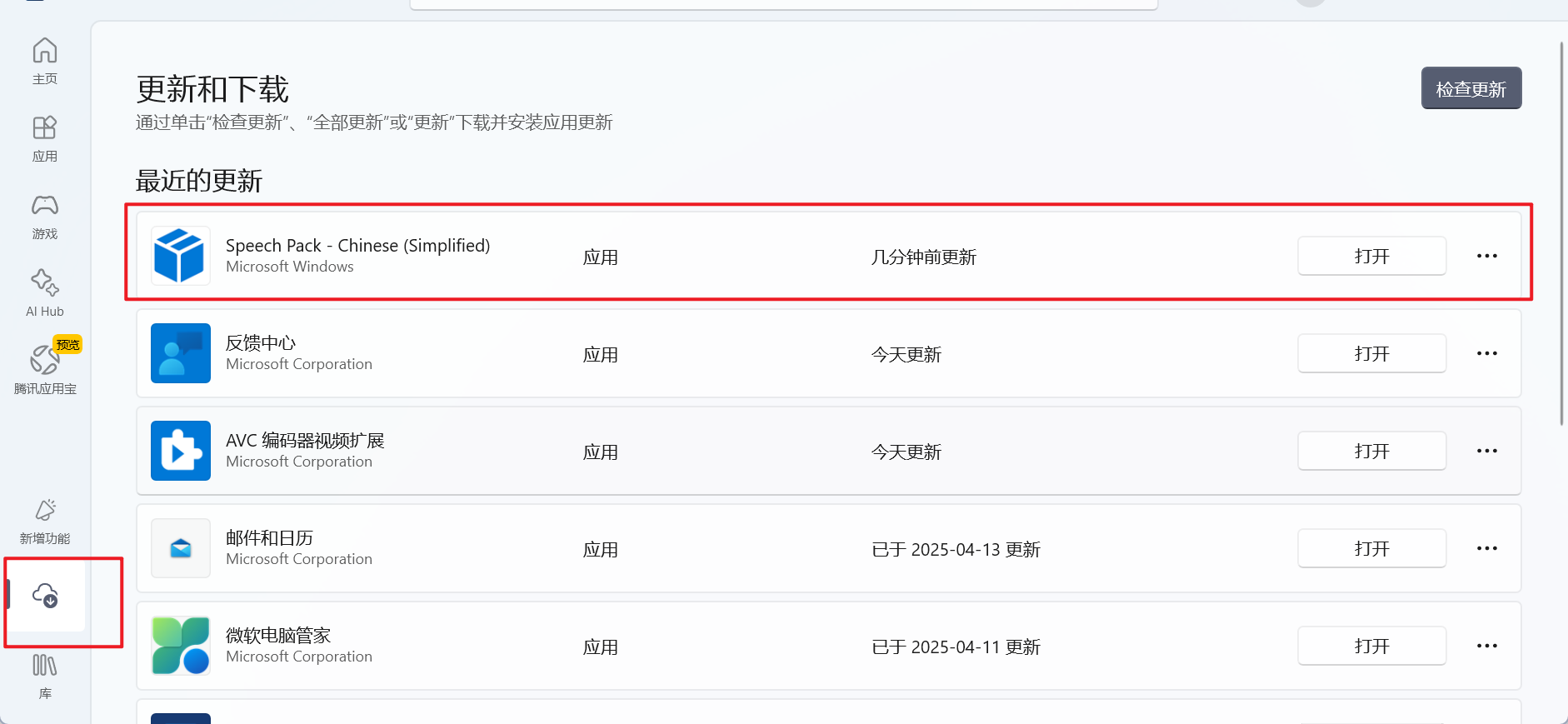This screenshot has width=1568, height=724.
Task: Click the 邮件和日历 app icon
Action: 180,548
